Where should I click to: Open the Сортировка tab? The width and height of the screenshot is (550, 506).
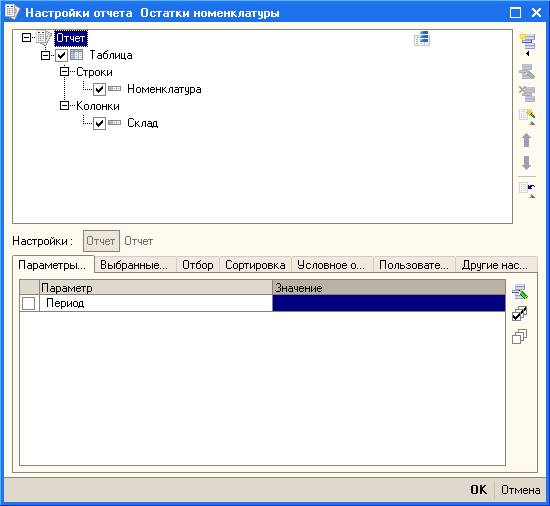[x=255, y=265]
